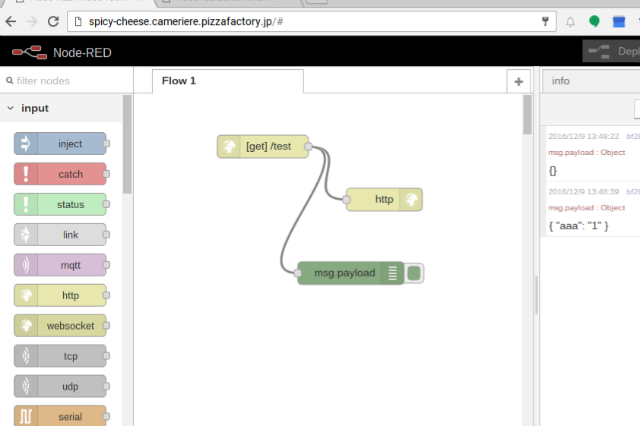The image size is (640, 426).
Task: Select the catch node in palette
Action: (60, 174)
